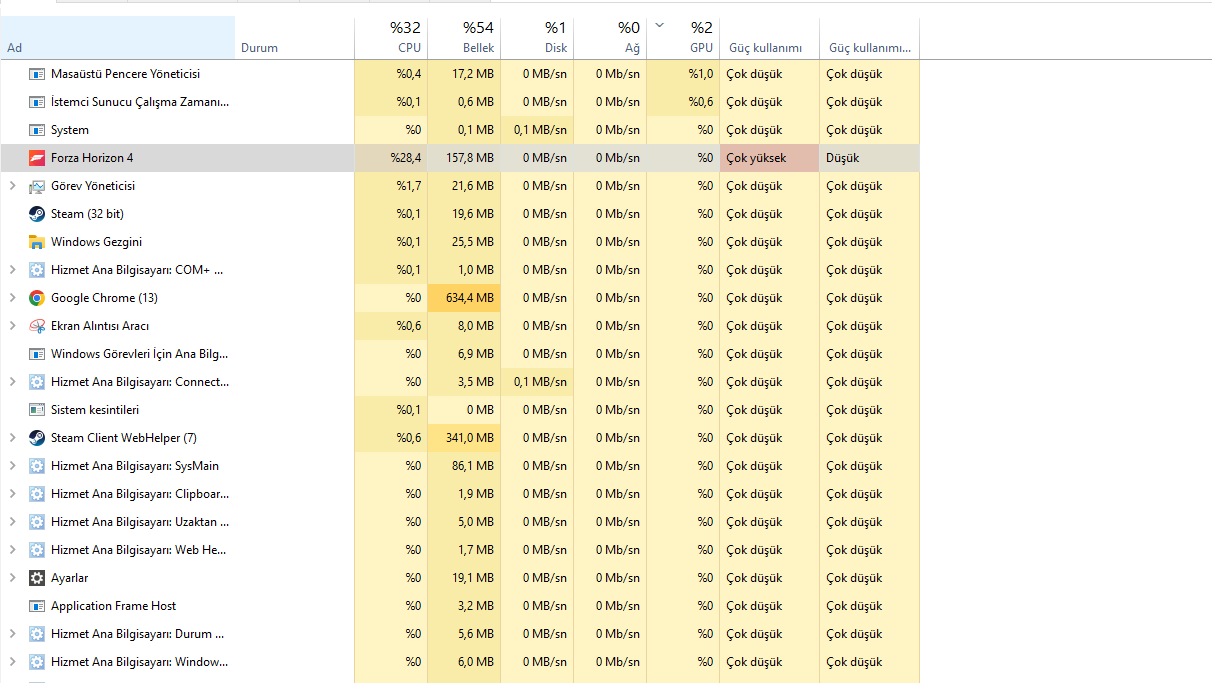The height and width of the screenshot is (683, 1212).
Task: Expand the Google Chrome (13) process group
Action: tap(12, 298)
